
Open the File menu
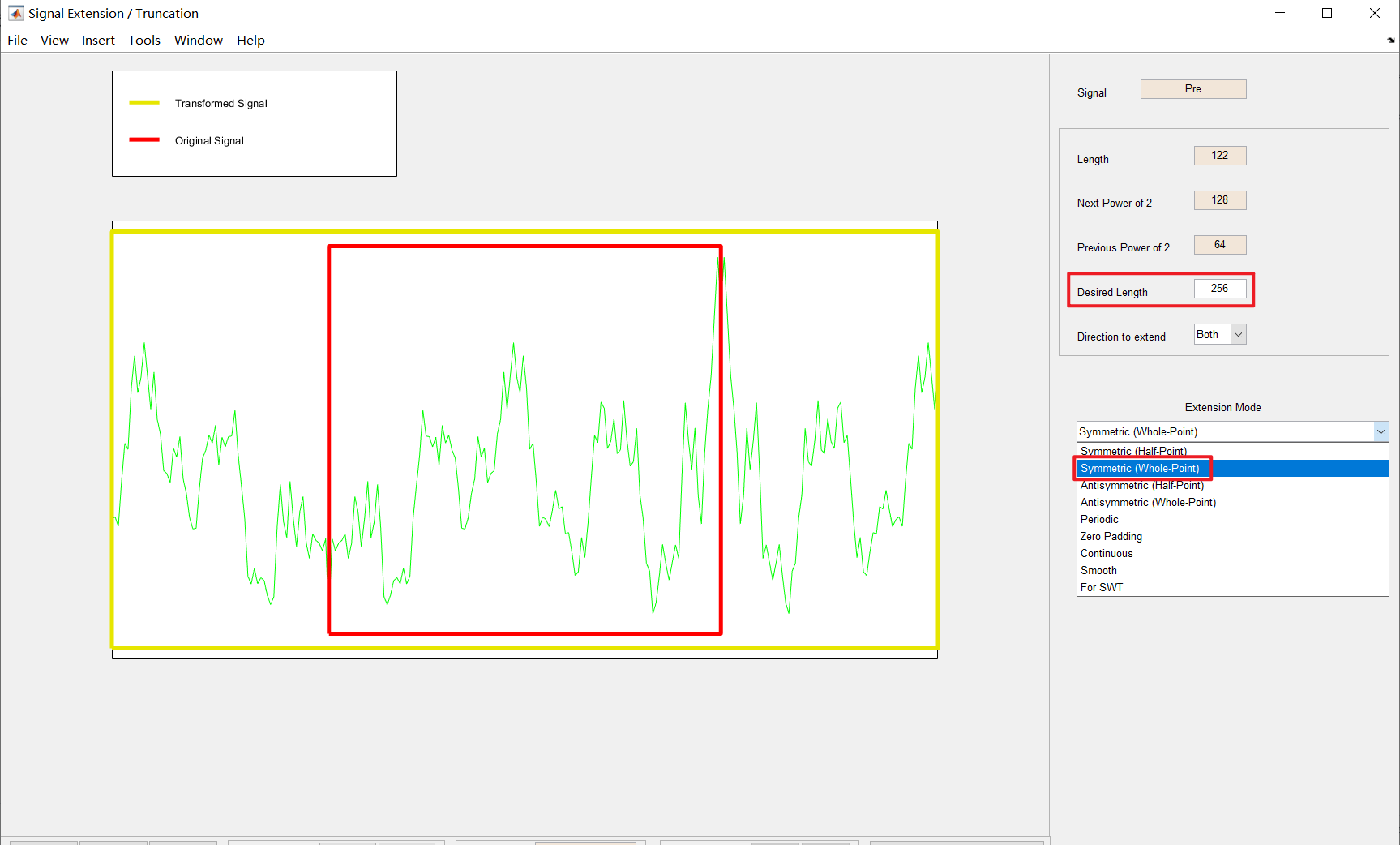17,40
